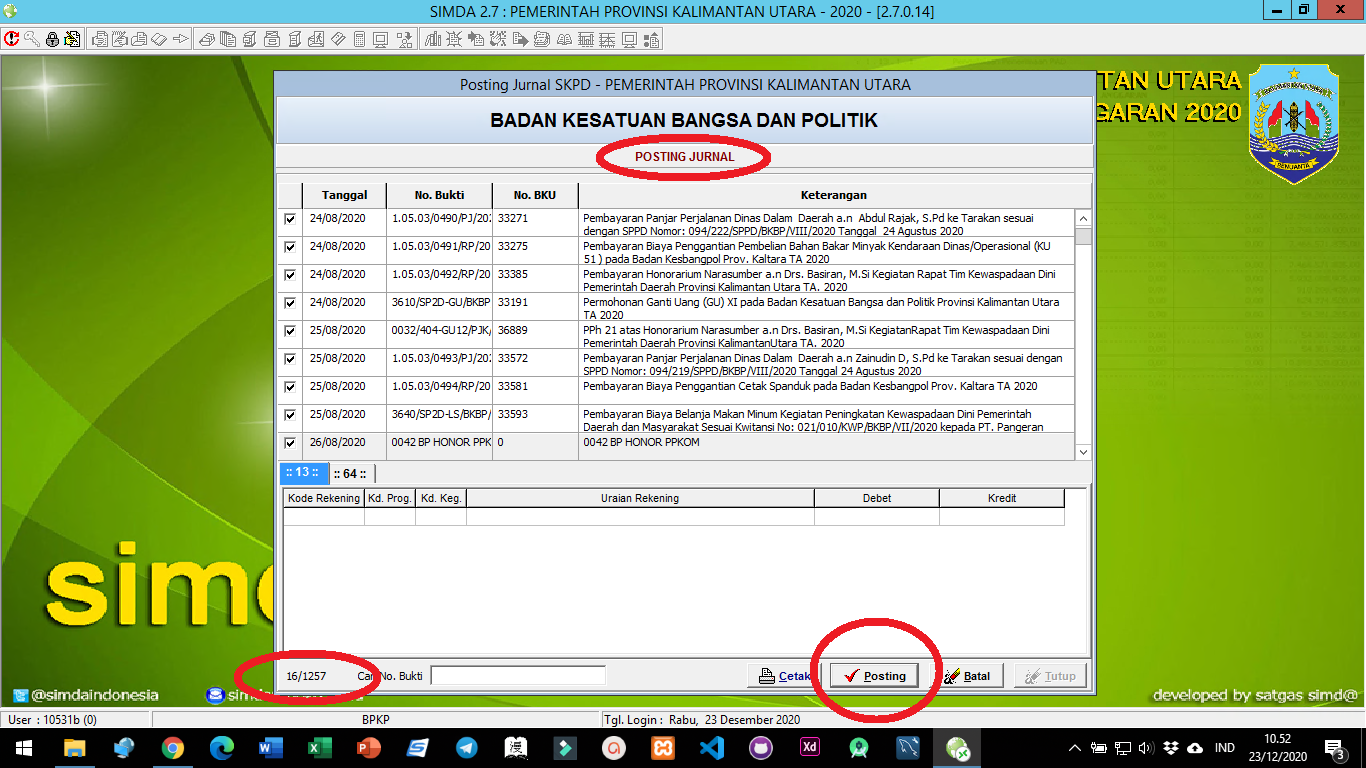Switch to the 64 tab
The height and width of the screenshot is (768, 1366).
(350, 474)
